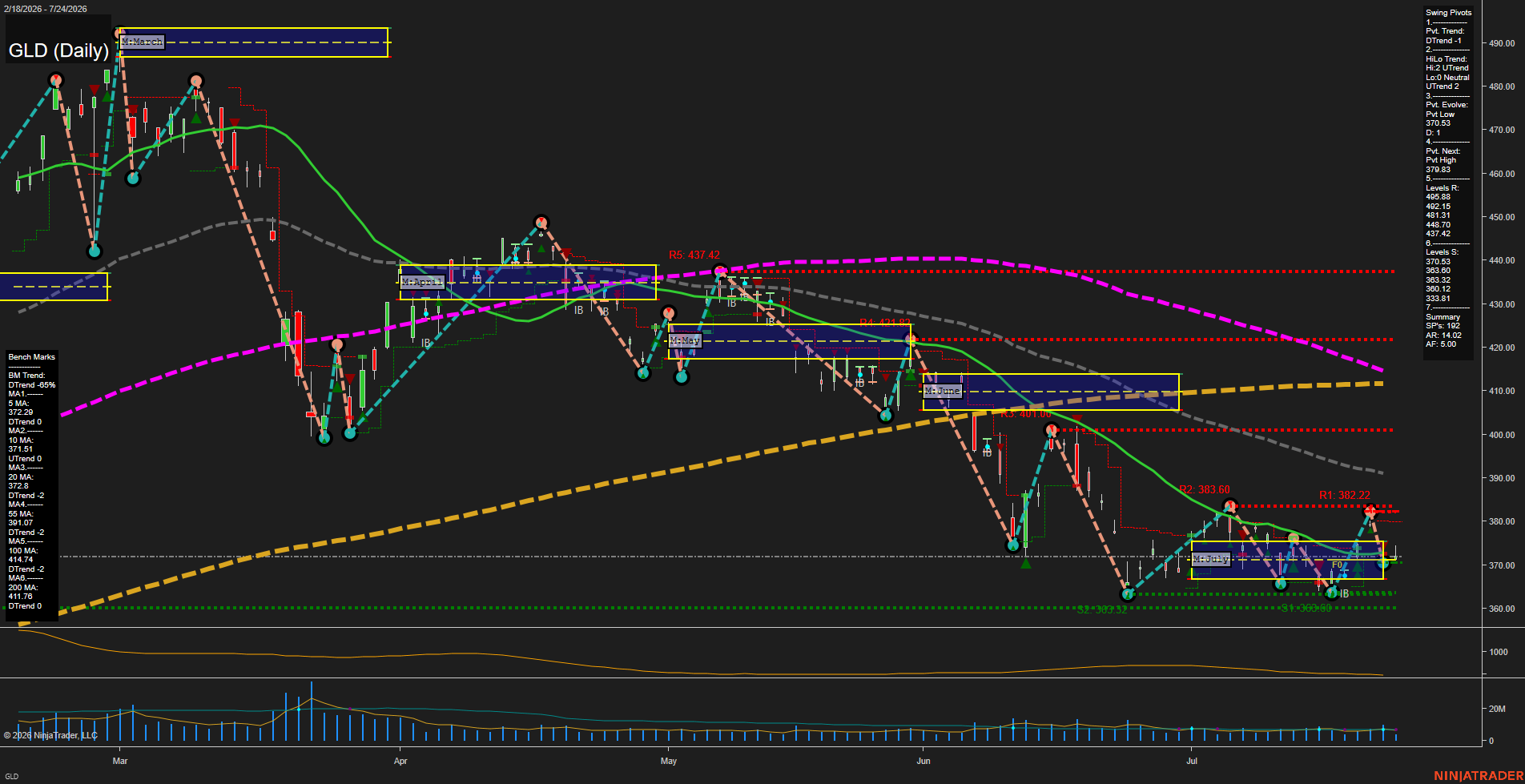Click the 380.00 price axis label

point(1502,521)
